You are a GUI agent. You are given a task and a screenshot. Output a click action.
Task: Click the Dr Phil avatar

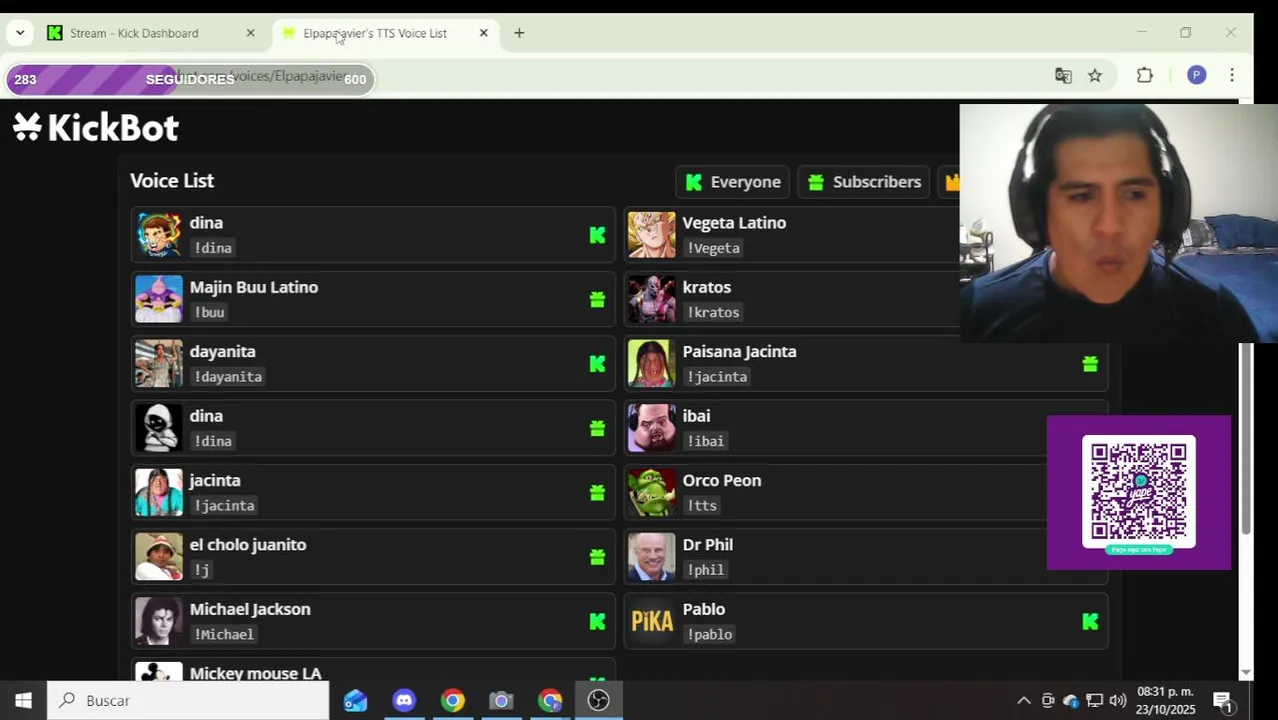(651, 557)
